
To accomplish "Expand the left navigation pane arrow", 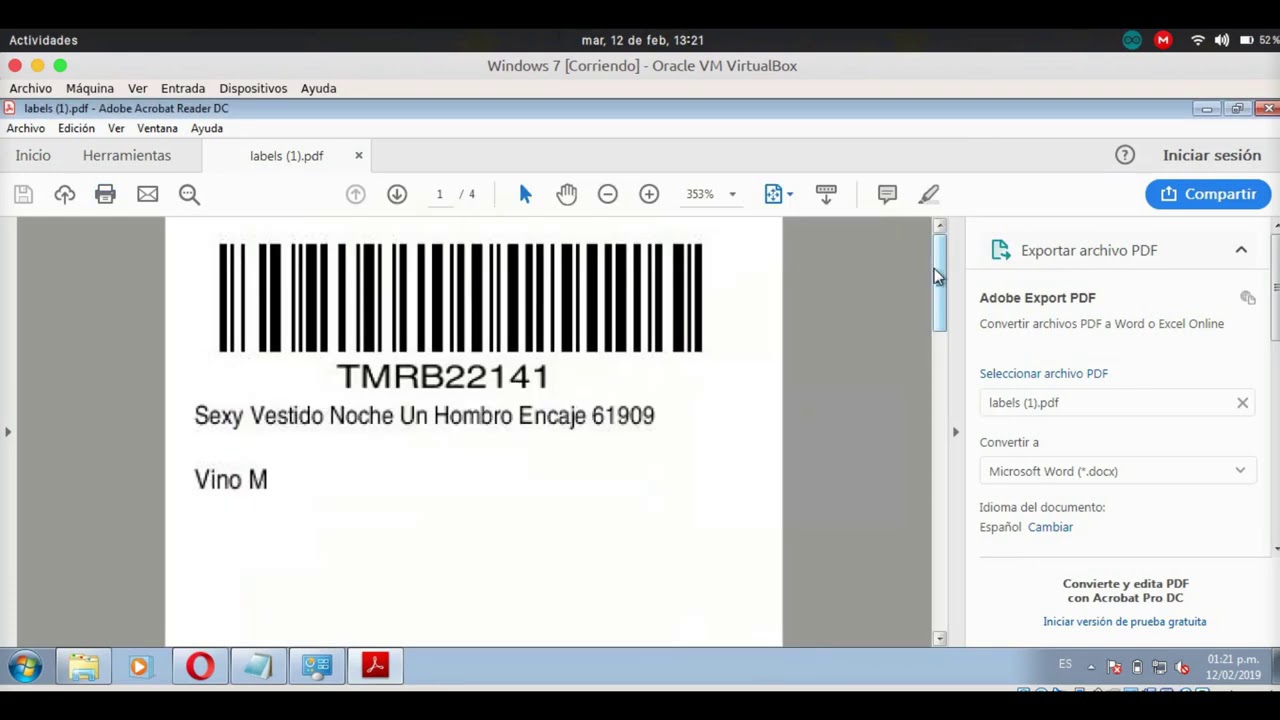I will (x=8, y=432).
